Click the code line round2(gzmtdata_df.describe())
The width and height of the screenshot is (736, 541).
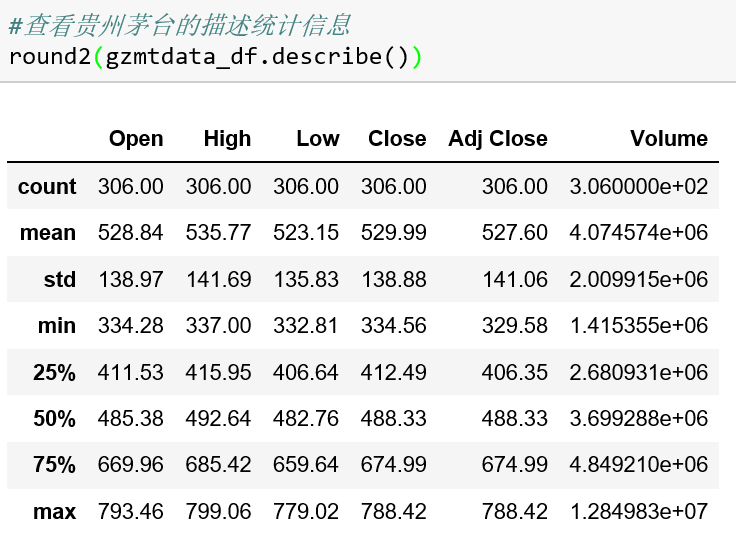(x=215, y=57)
